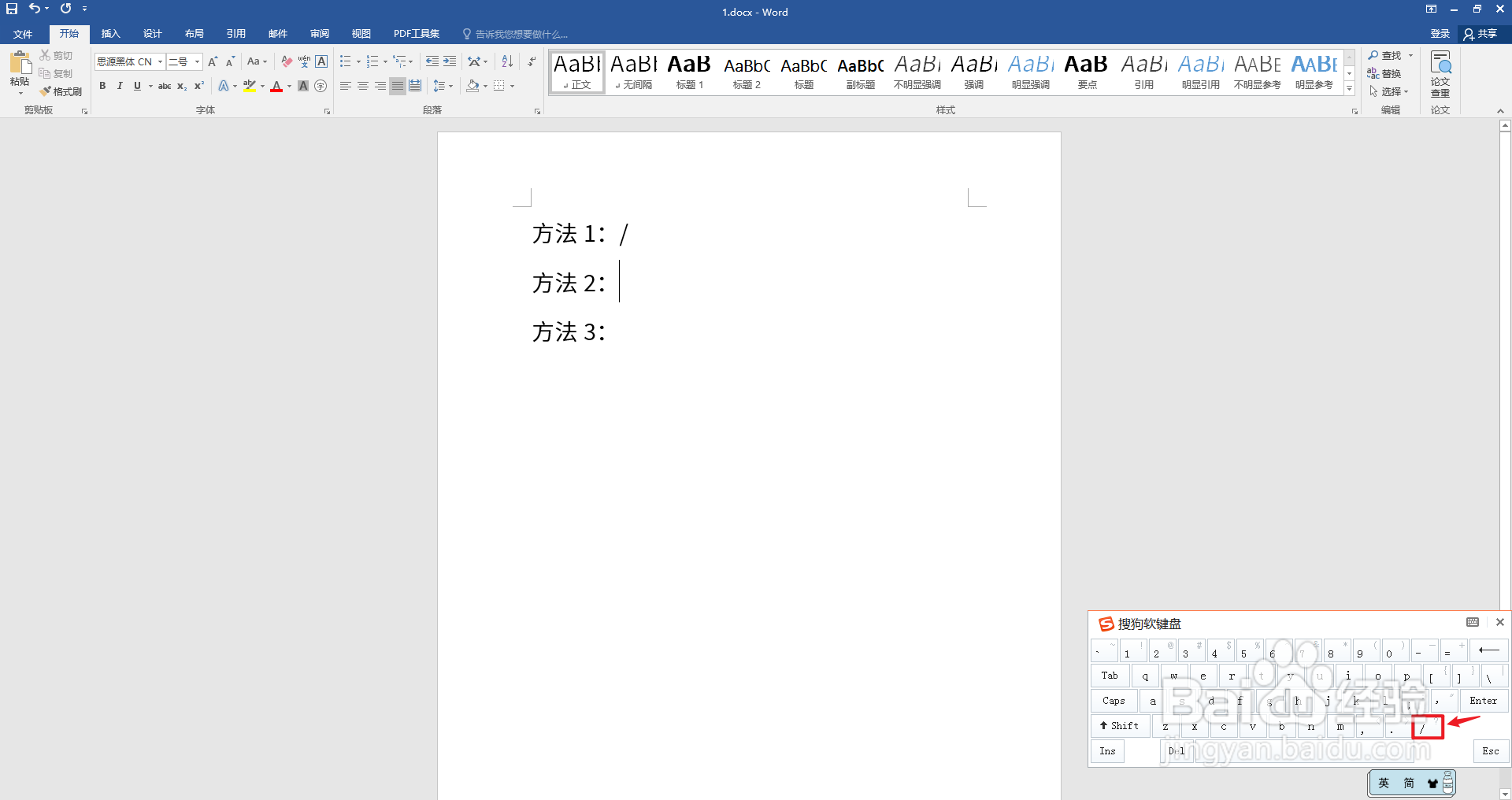The height and width of the screenshot is (800, 1512).
Task: Toggle justify alignment
Action: pyautogui.click(x=398, y=86)
